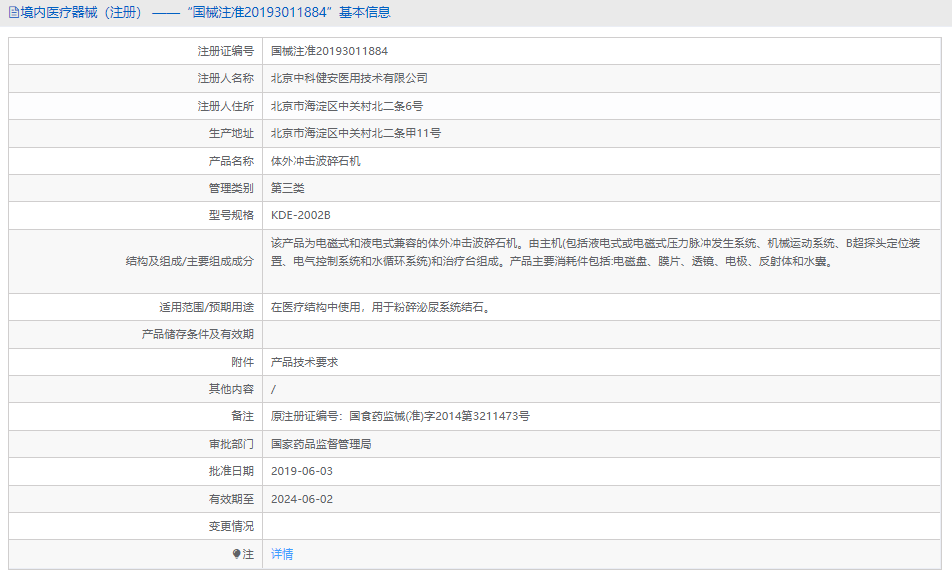Click the label 有效期至
952x576 pixels.
(x=231, y=500)
